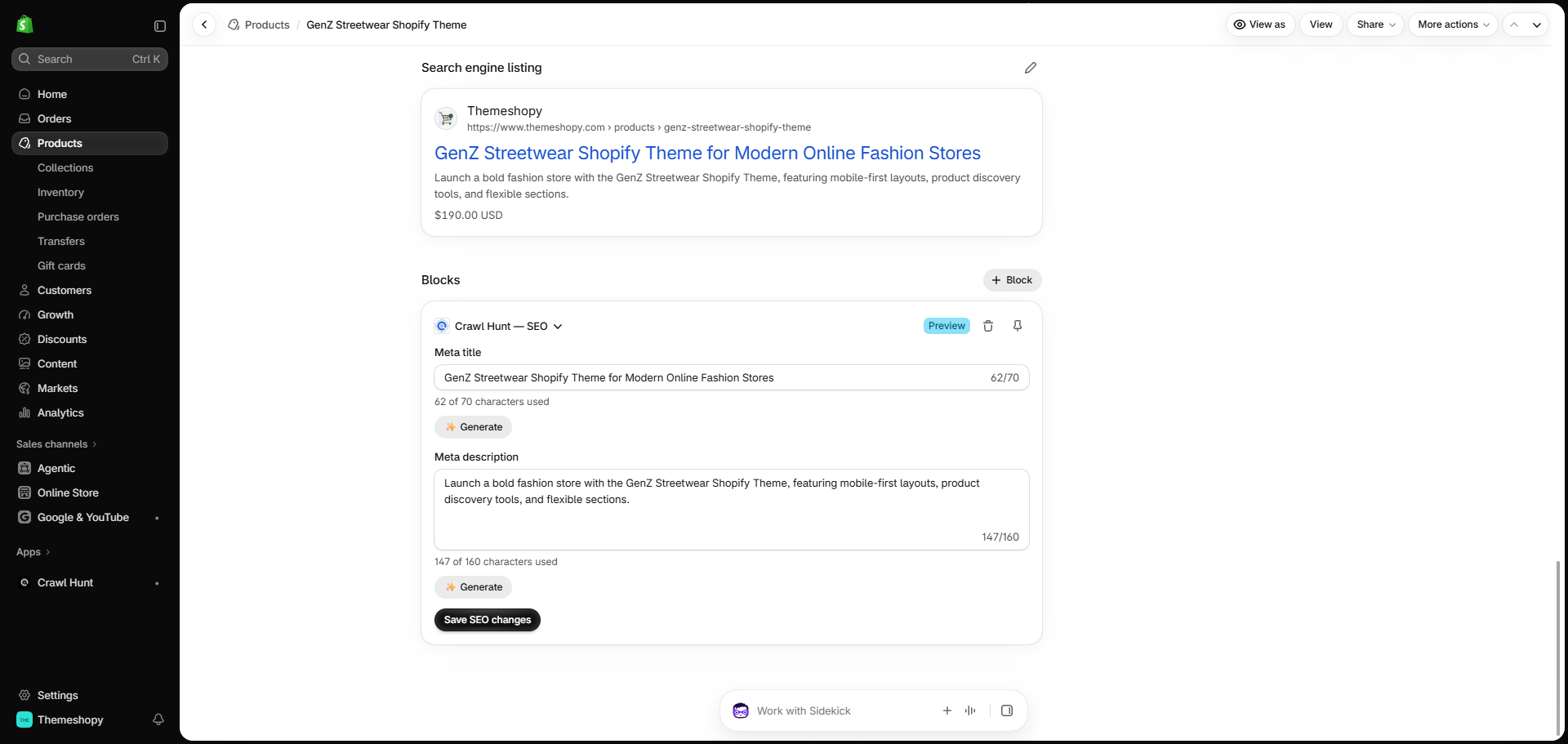
Task: Collapse the sidebar with panel icon
Action: [x=160, y=26]
